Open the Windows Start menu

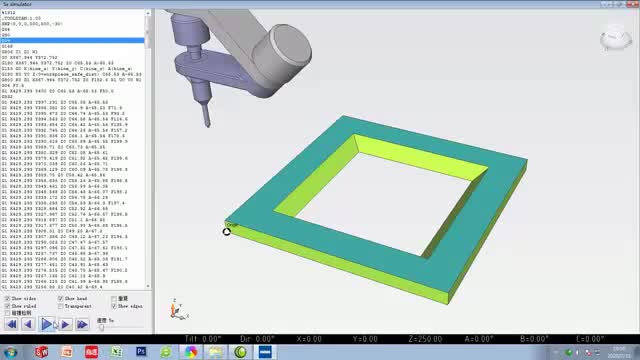[10, 352]
